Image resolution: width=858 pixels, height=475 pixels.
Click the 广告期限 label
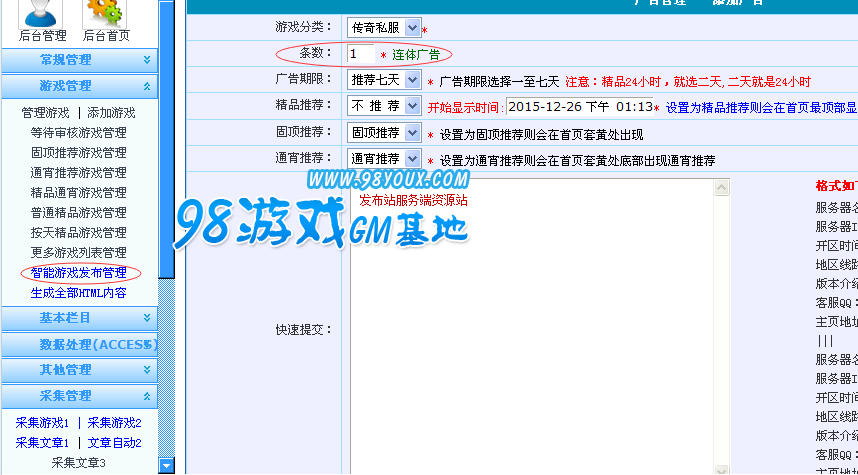304,79
